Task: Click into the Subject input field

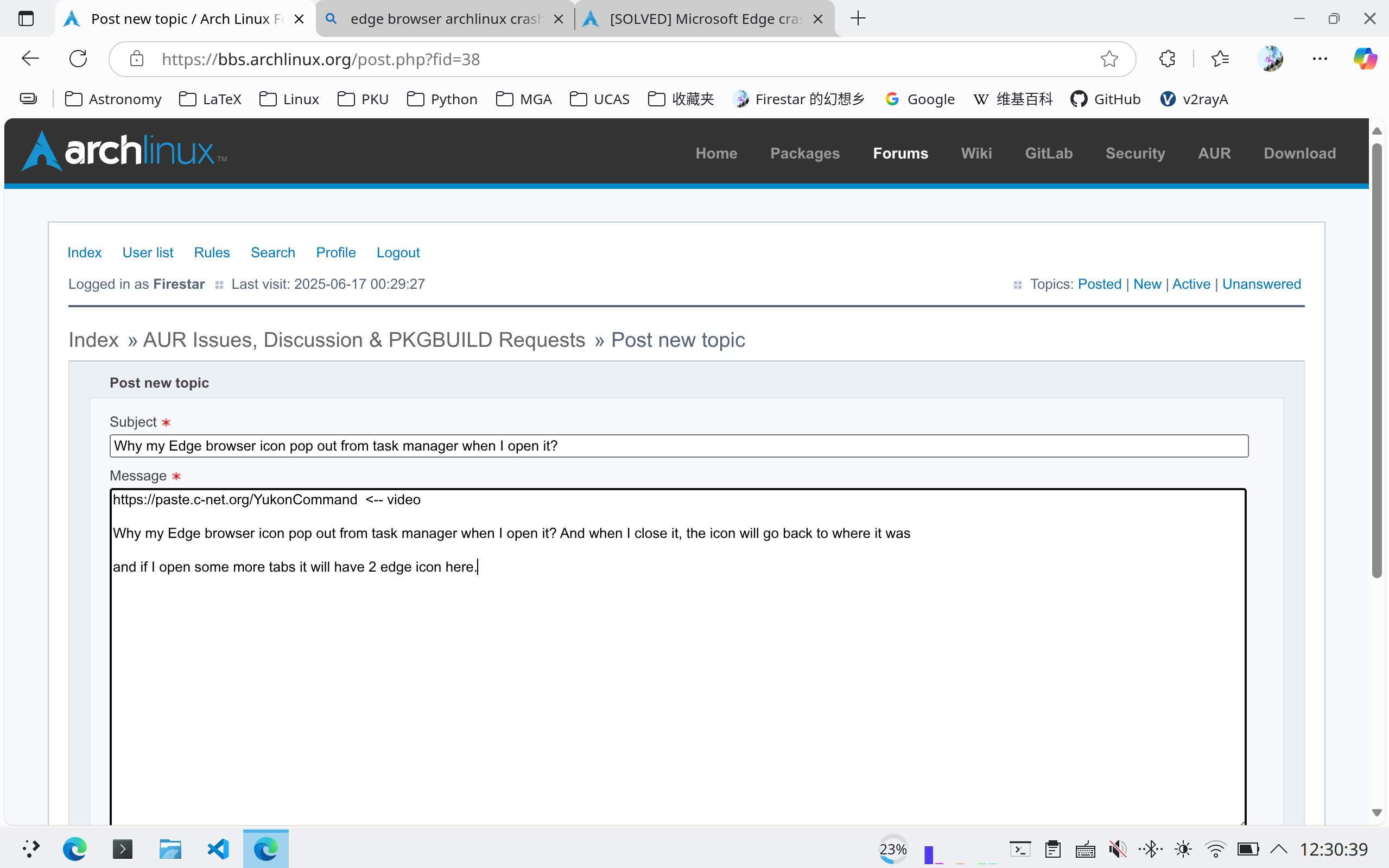Action: tap(678, 446)
